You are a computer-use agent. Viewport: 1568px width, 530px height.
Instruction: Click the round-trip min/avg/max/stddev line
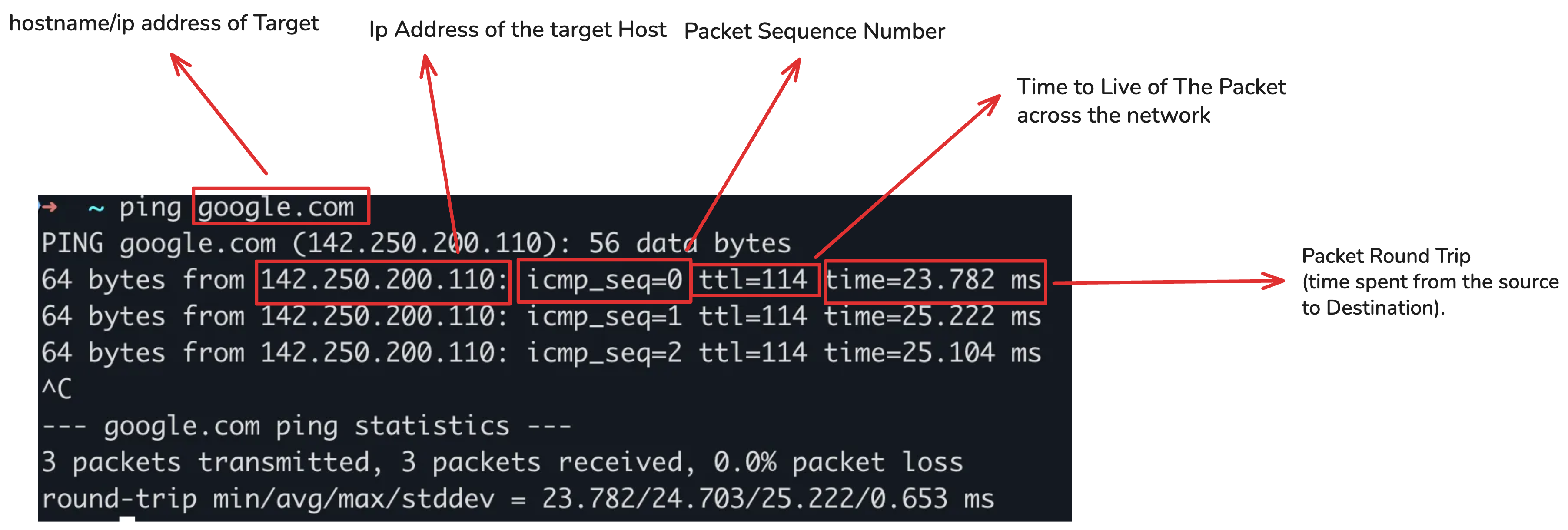pyautogui.click(x=518, y=498)
